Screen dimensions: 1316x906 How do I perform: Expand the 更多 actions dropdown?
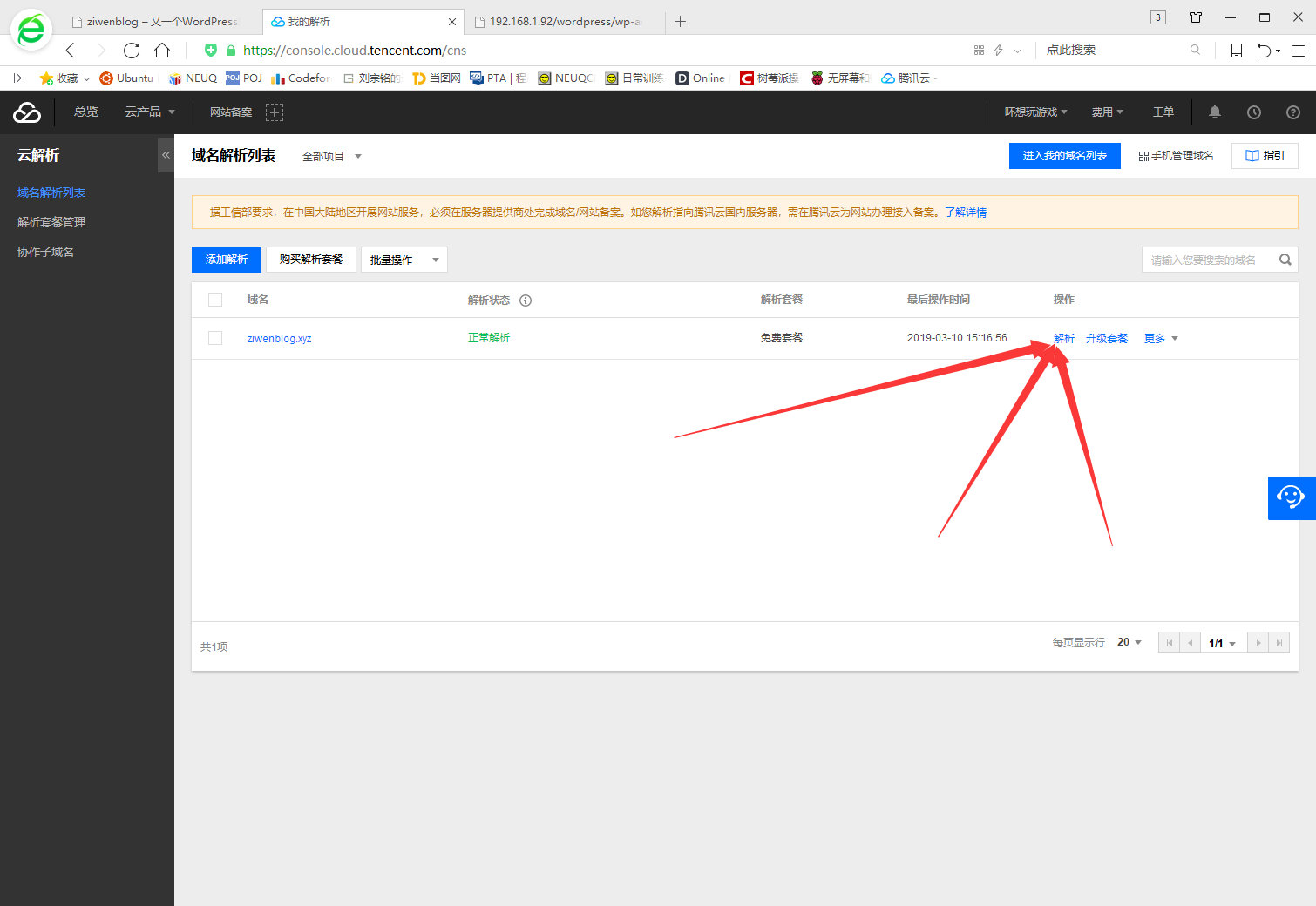click(1161, 338)
